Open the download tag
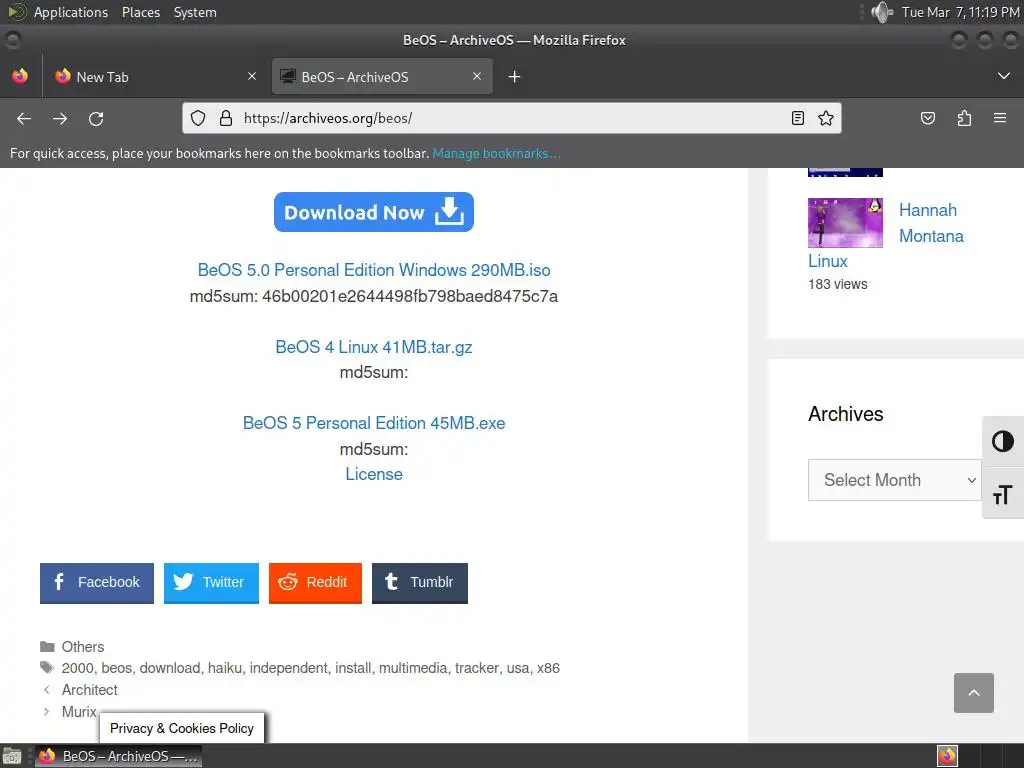This screenshot has width=1024, height=768. click(170, 668)
